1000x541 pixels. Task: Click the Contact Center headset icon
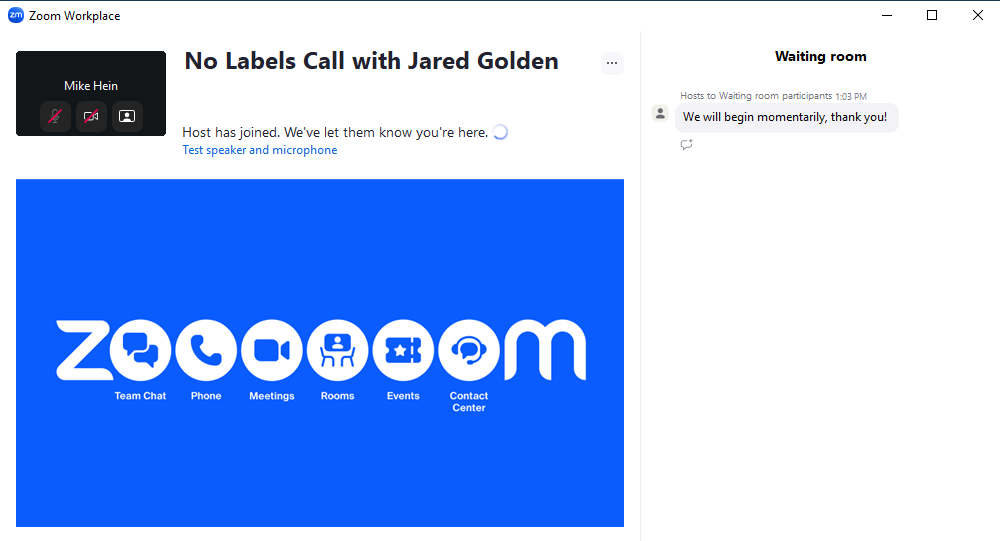click(x=469, y=350)
